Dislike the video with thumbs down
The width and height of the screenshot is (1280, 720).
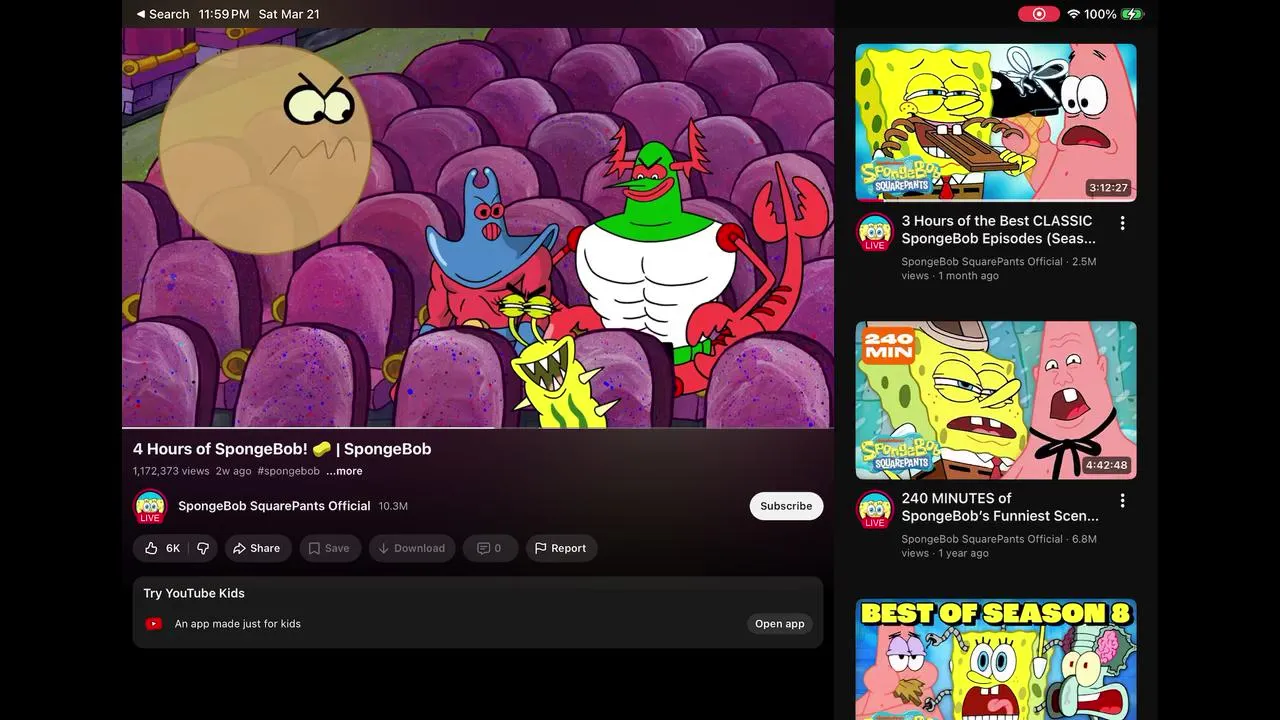click(x=203, y=548)
